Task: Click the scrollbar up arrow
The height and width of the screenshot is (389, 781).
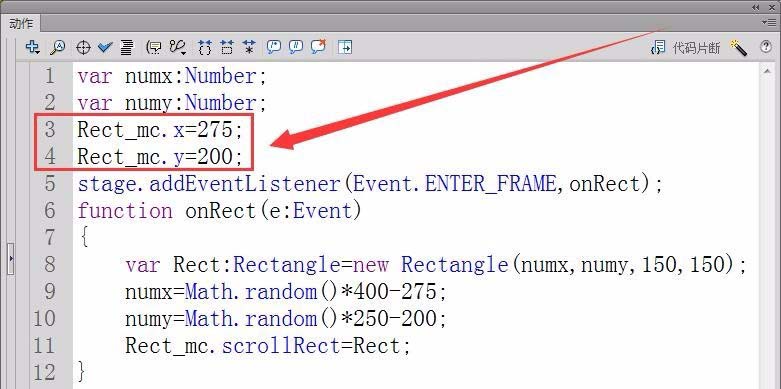Action: coord(767,72)
